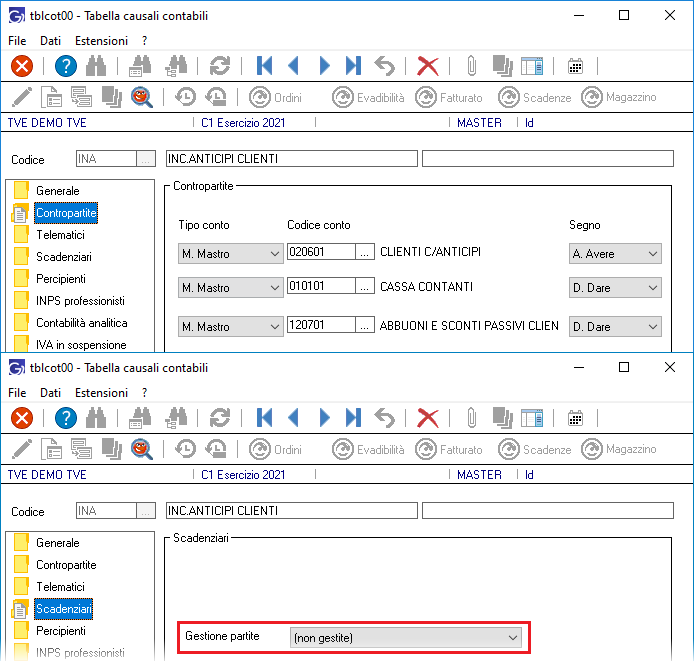Click the red exit icon in bottom window
The image size is (694, 661).
[x=22, y=418]
